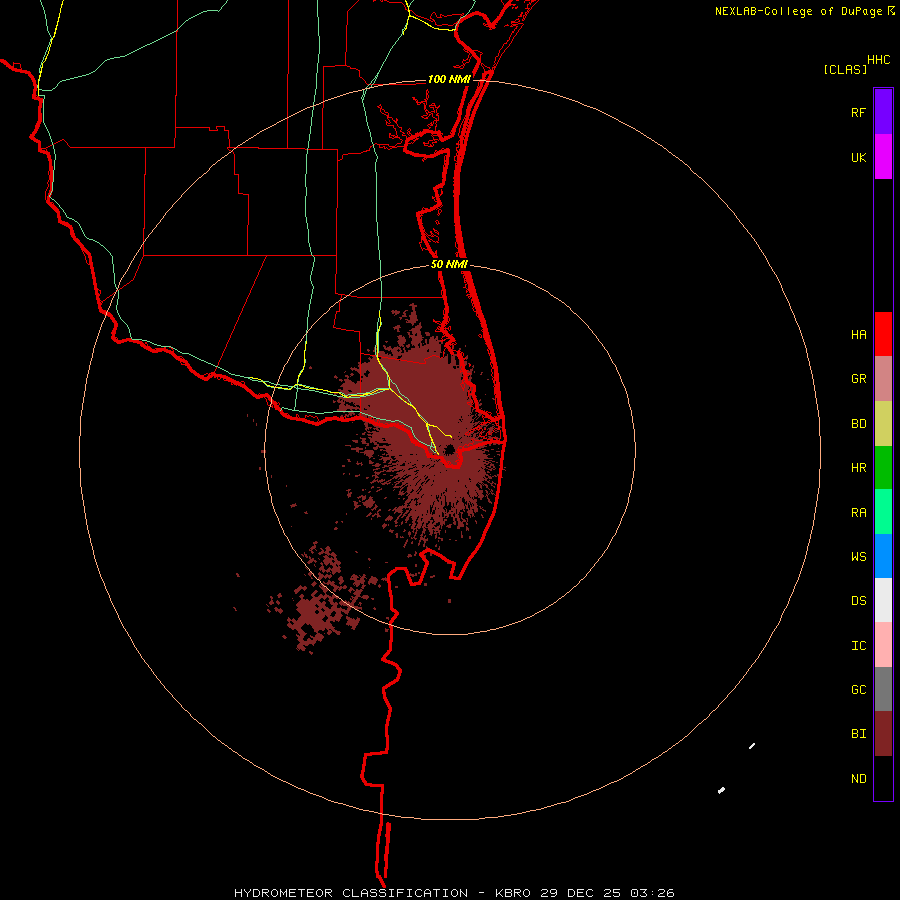This screenshot has width=900, height=900.
Task: Click the 'BD' legend label
Action: click(x=858, y=424)
